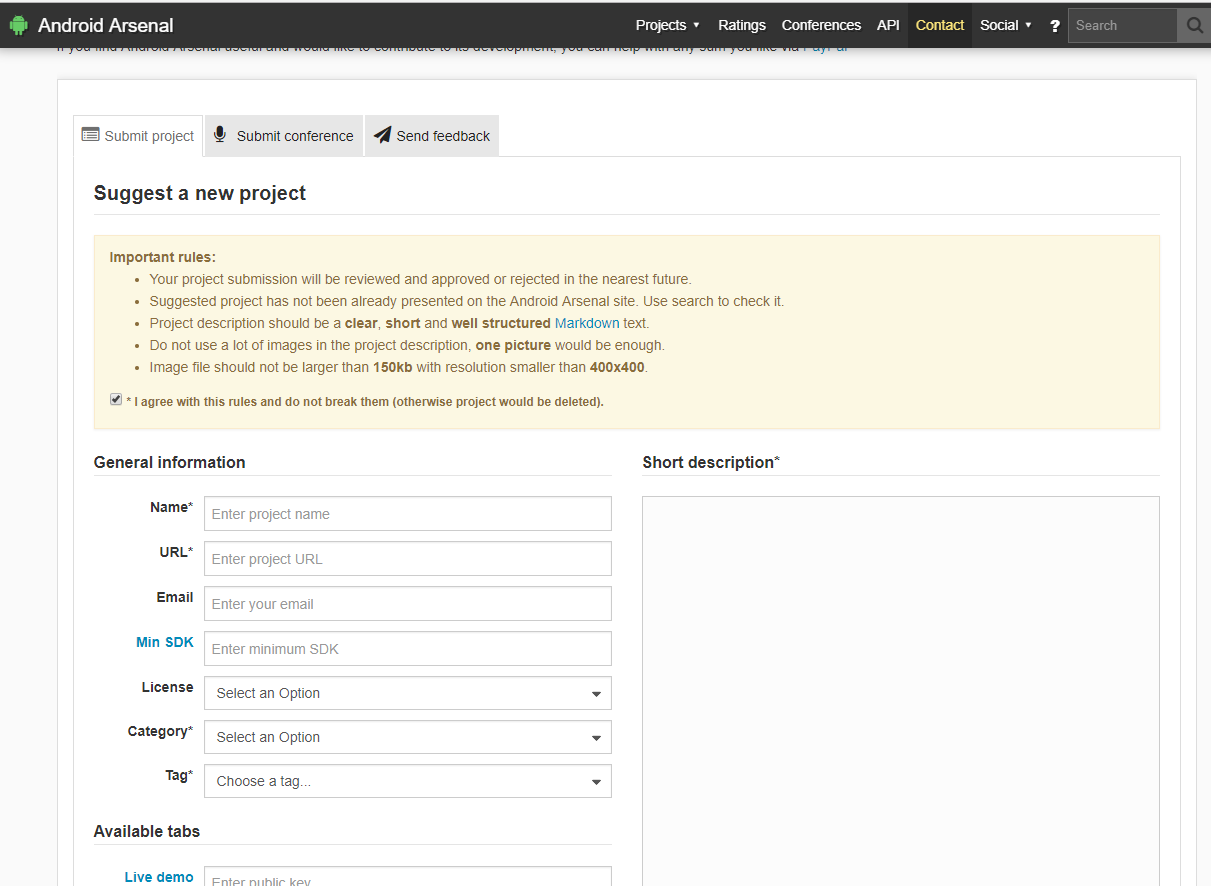Click the Live demo label link
1211x886 pixels.
click(x=159, y=877)
